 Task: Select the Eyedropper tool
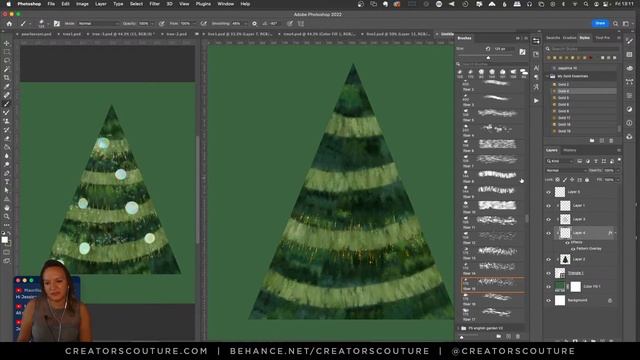[x=7, y=87]
